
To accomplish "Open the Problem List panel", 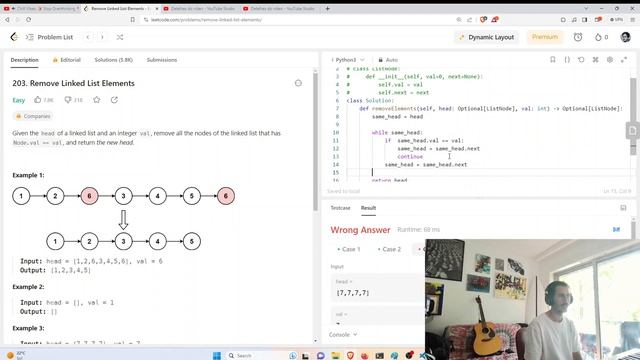I will [50, 37].
